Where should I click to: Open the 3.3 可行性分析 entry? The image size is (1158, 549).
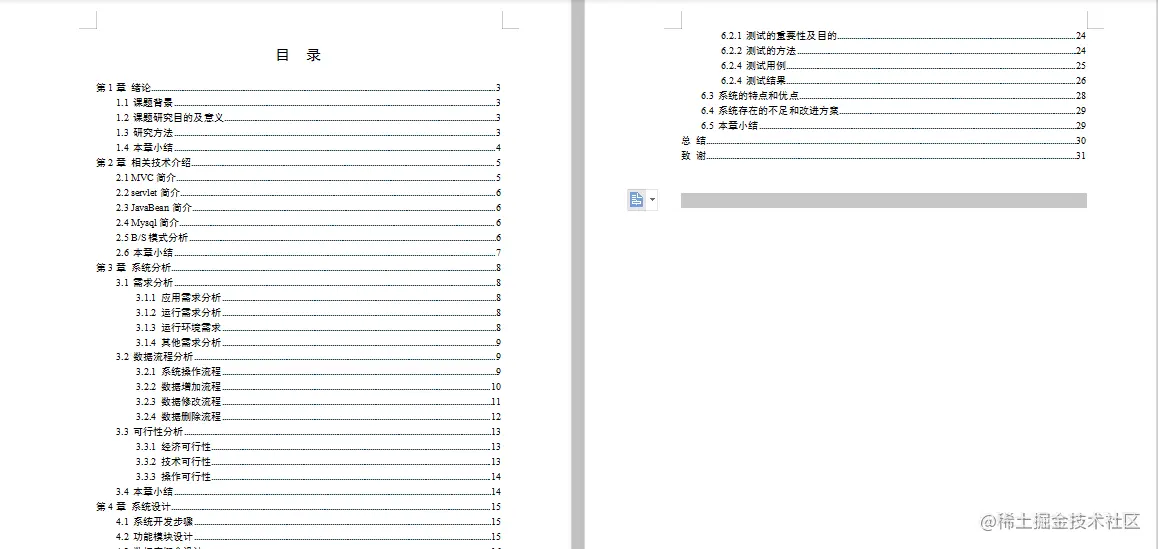tap(309, 432)
